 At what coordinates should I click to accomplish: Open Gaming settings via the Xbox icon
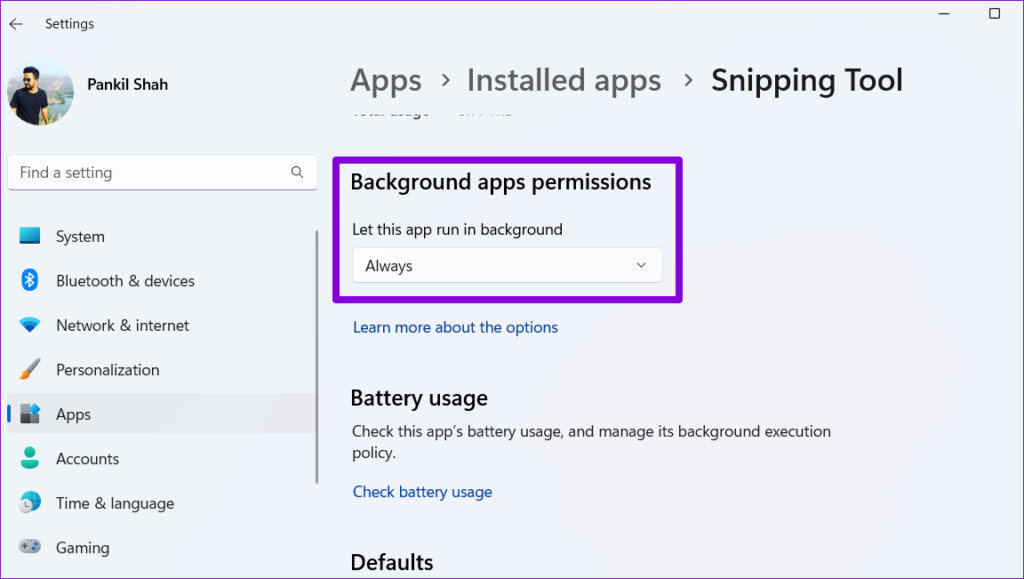point(29,547)
